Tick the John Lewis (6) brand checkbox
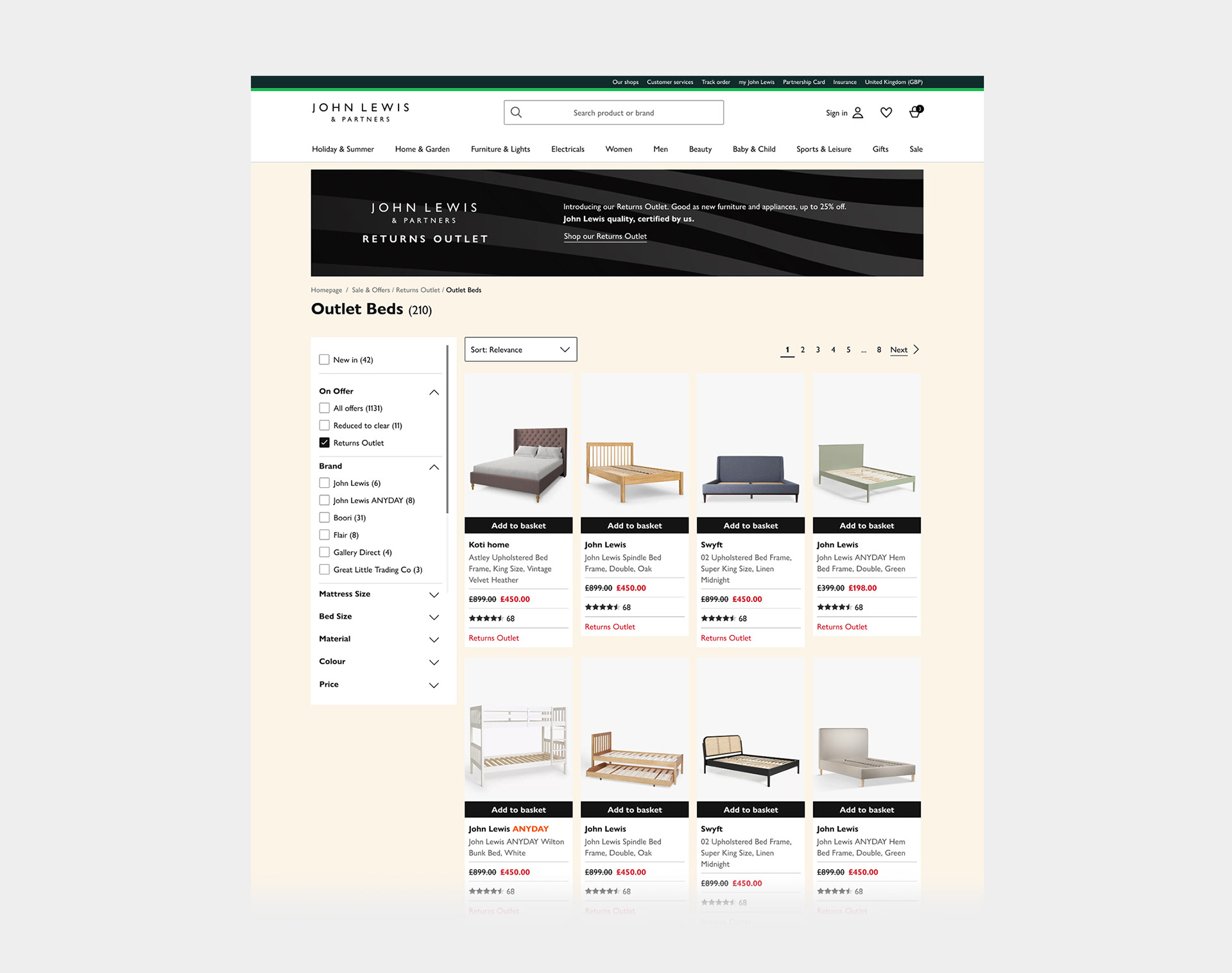 325,483
